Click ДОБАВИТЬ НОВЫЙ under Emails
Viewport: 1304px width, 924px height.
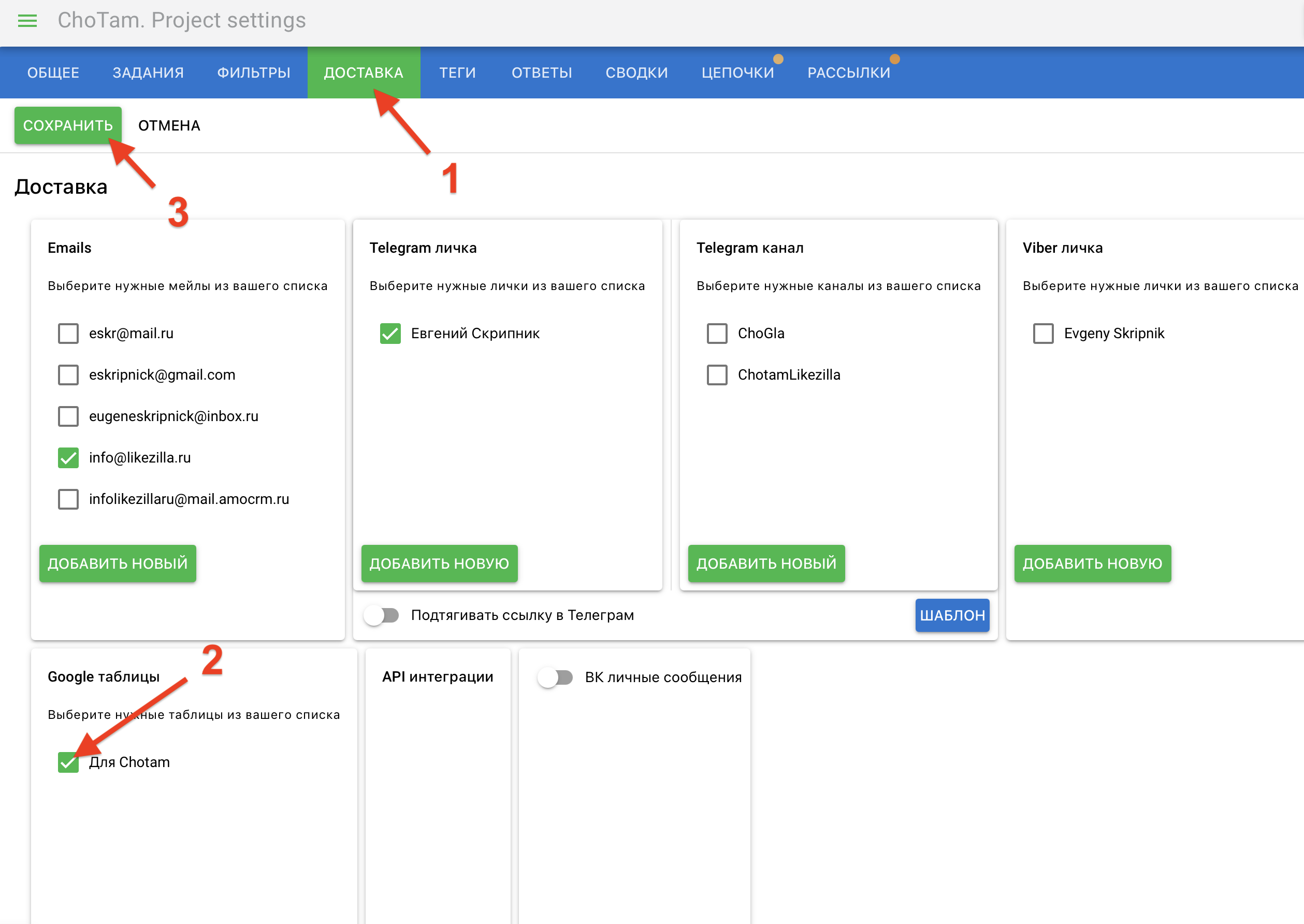[x=117, y=564]
